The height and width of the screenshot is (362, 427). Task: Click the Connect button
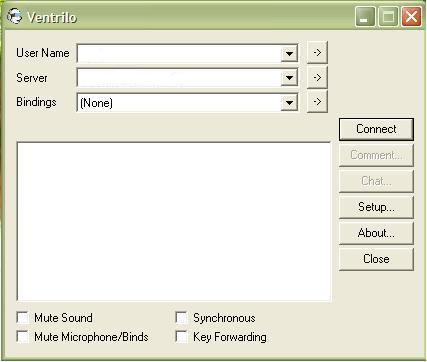[x=376, y=129]
